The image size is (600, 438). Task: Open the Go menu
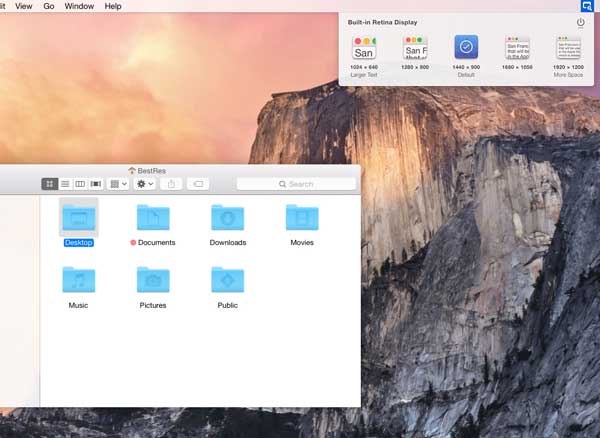[x=49, y=6]
